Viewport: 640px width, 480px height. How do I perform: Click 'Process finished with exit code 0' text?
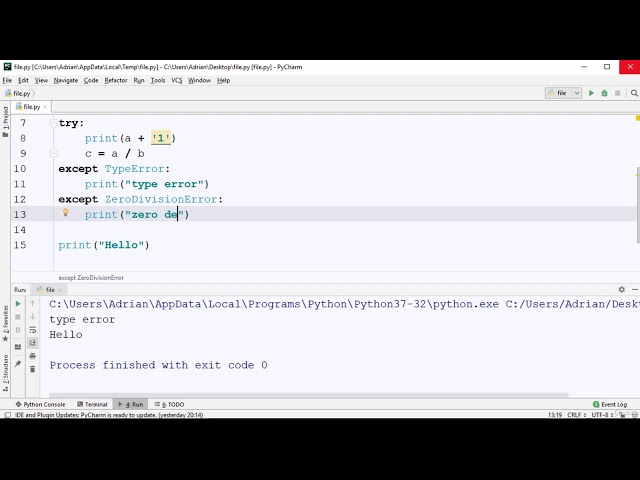(x=158, y=365)
